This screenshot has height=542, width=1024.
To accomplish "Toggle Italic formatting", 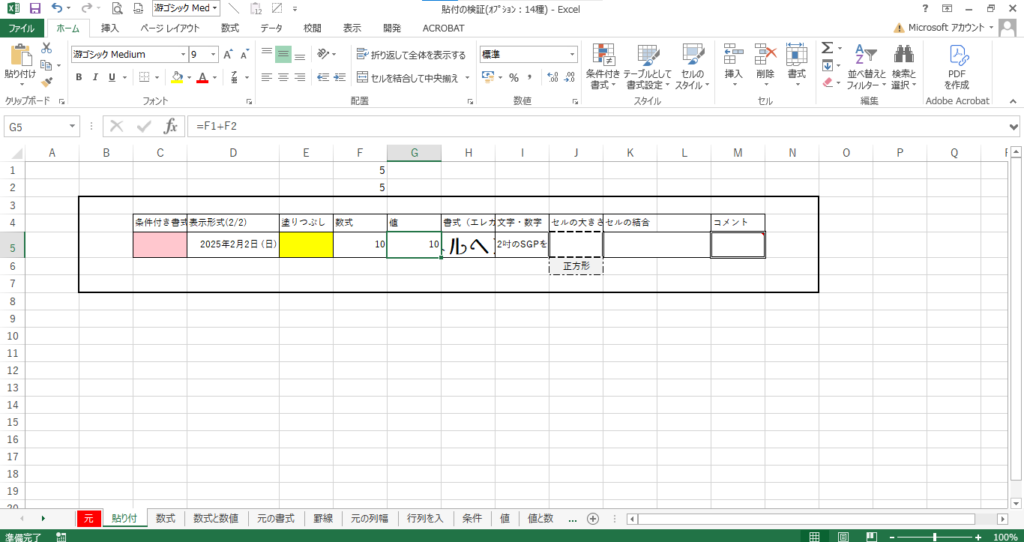I will [x=97, y=77].
